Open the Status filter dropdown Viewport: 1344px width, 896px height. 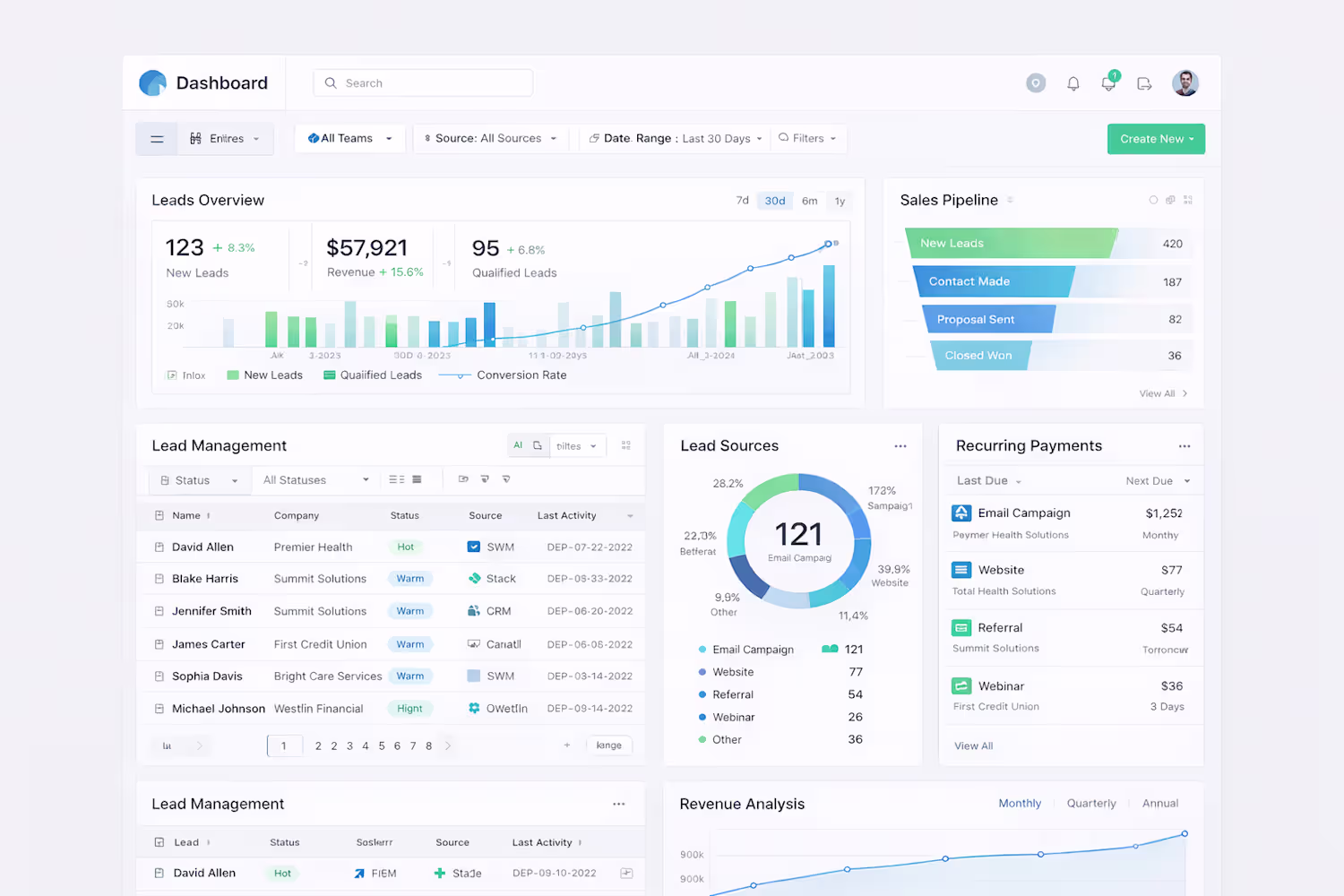(199, 480)
